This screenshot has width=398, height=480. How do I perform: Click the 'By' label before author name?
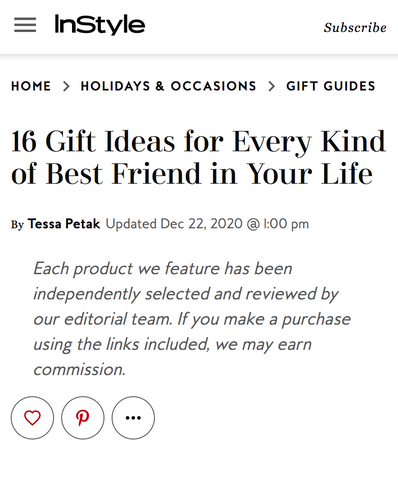[17, 225]
